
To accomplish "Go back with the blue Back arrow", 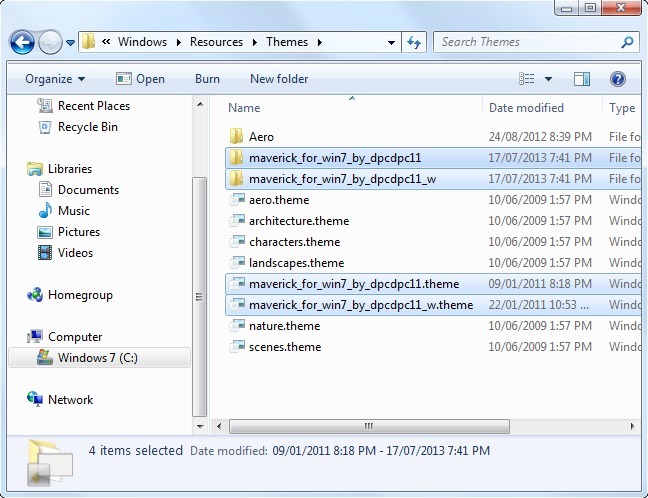I will coord(22,42).
